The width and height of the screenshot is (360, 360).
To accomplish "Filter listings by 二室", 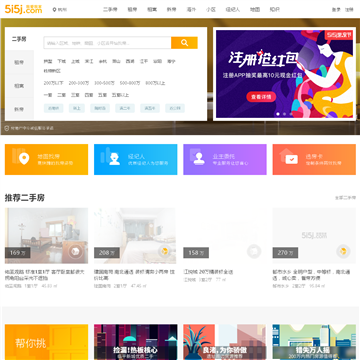I will (61, 95).
